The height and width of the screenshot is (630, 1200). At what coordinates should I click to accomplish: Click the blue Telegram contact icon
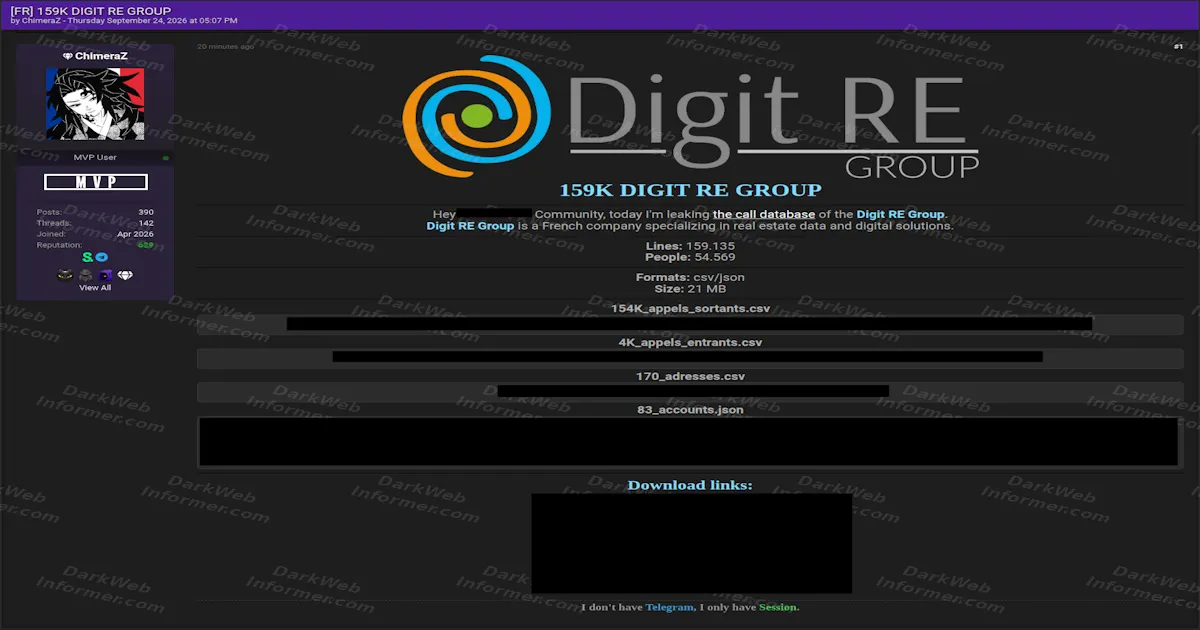(x=101, y=257)
